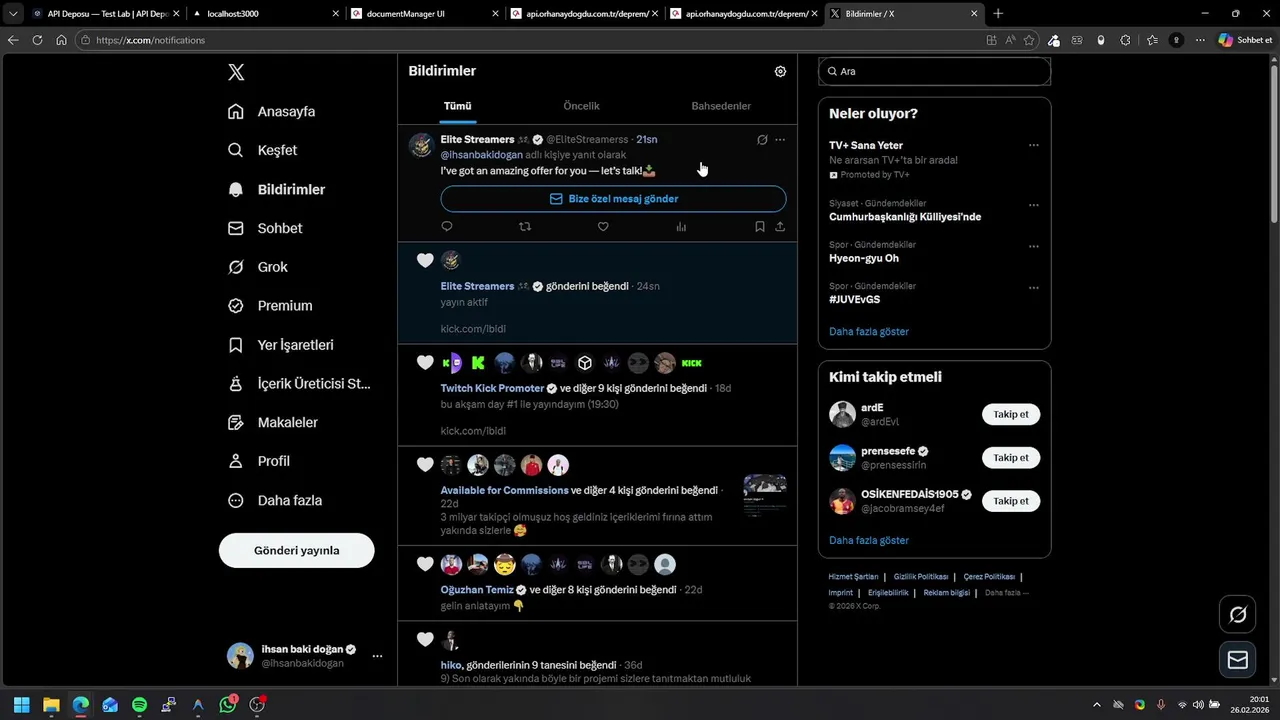Click the browser home icon
The width and height of the screenshot is (1280, 720).
(61, 40)
